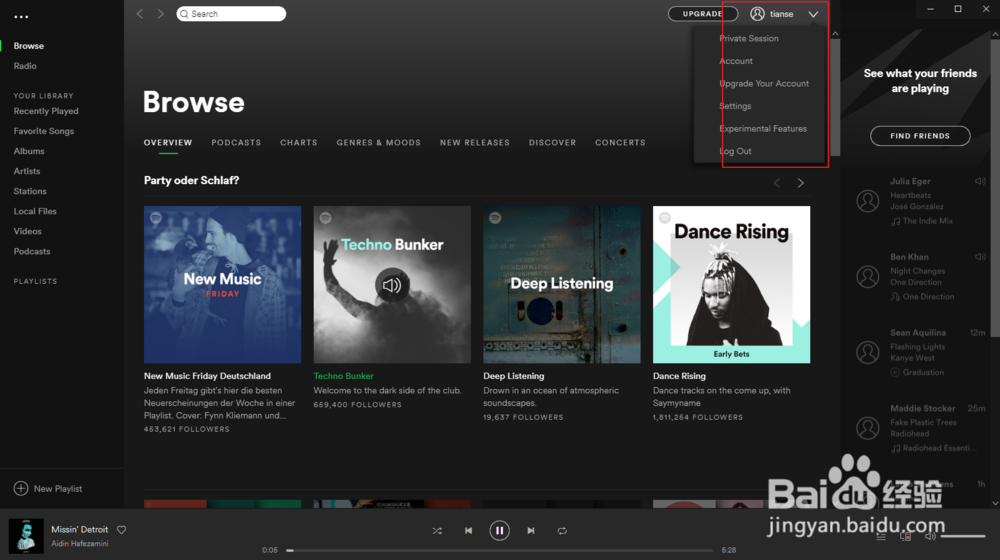
Task: Click the Aidin Hafezamini artist name
Action: 80,543
